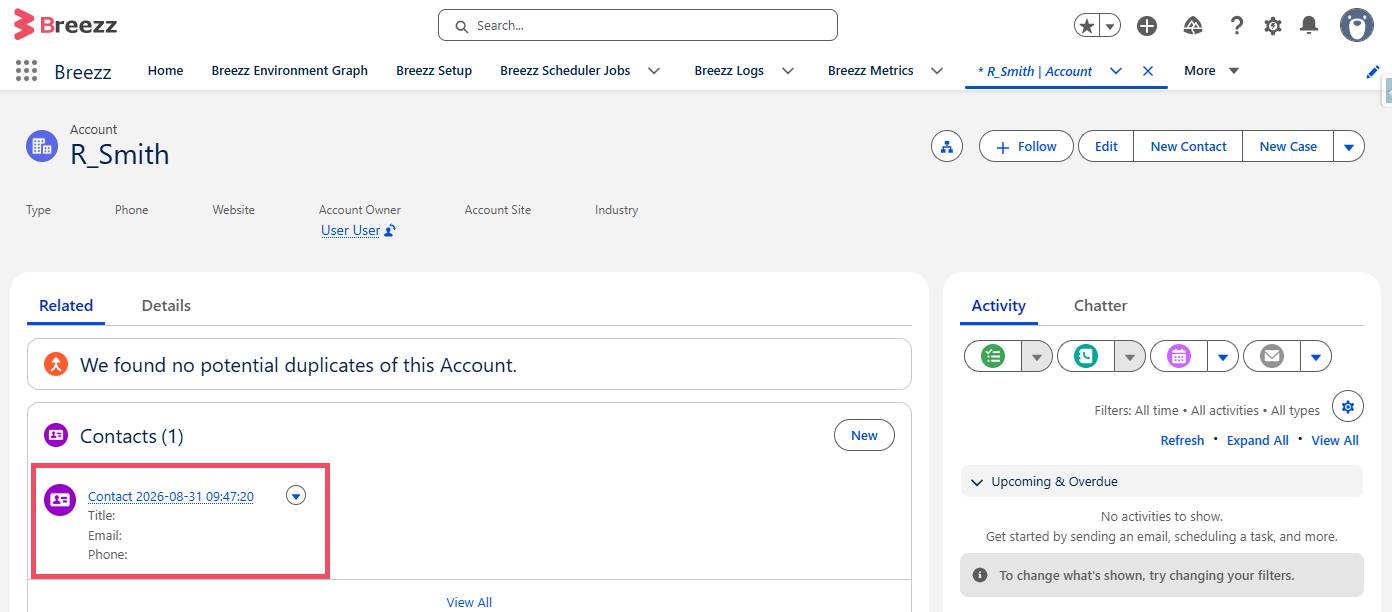1392x612 pixels.
Task: Expand log a call options dropdown
Action: (x=1130, y=356)
